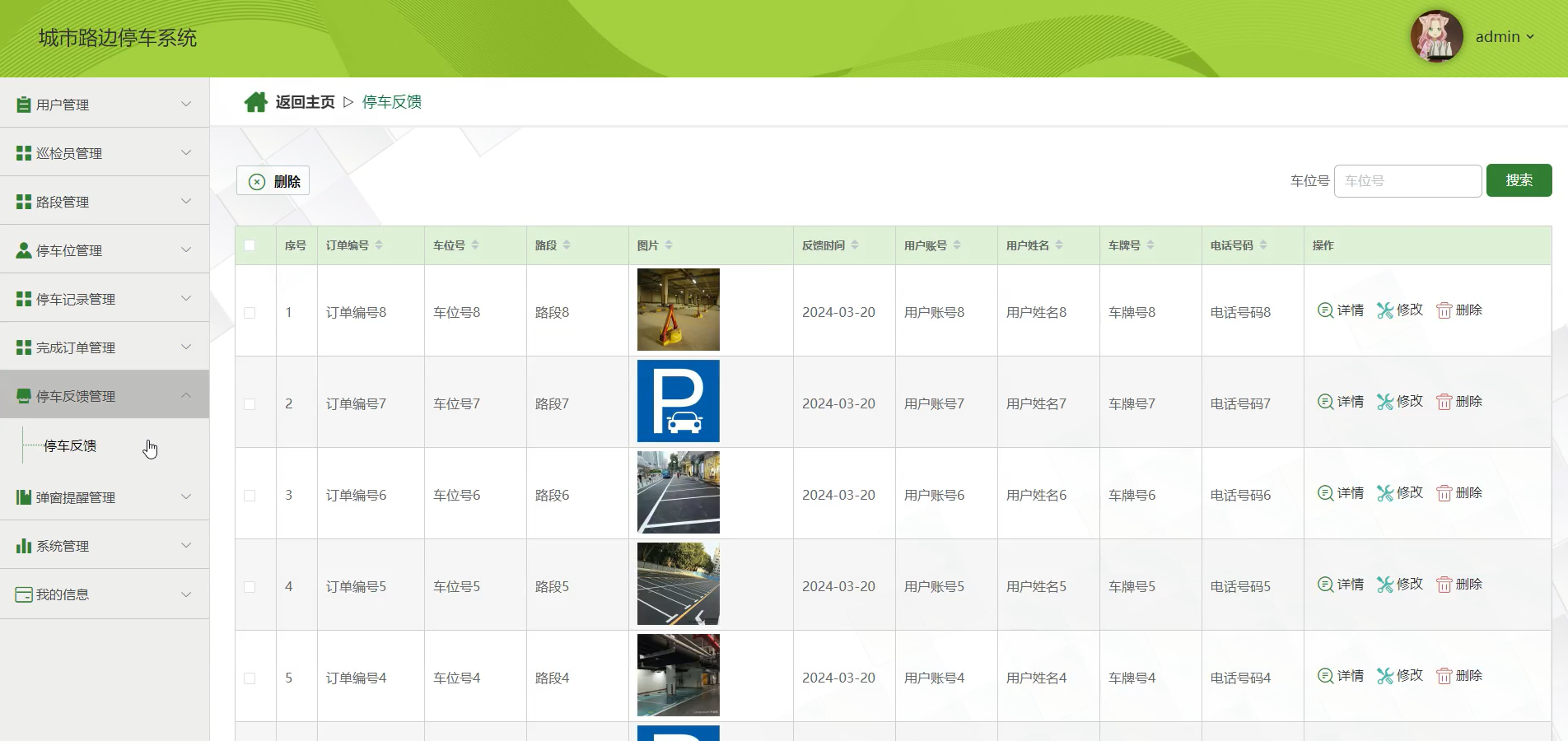Click the 停车位管理 person icon
This screenshot has height=741, width=1568.
tap(24, 250)
